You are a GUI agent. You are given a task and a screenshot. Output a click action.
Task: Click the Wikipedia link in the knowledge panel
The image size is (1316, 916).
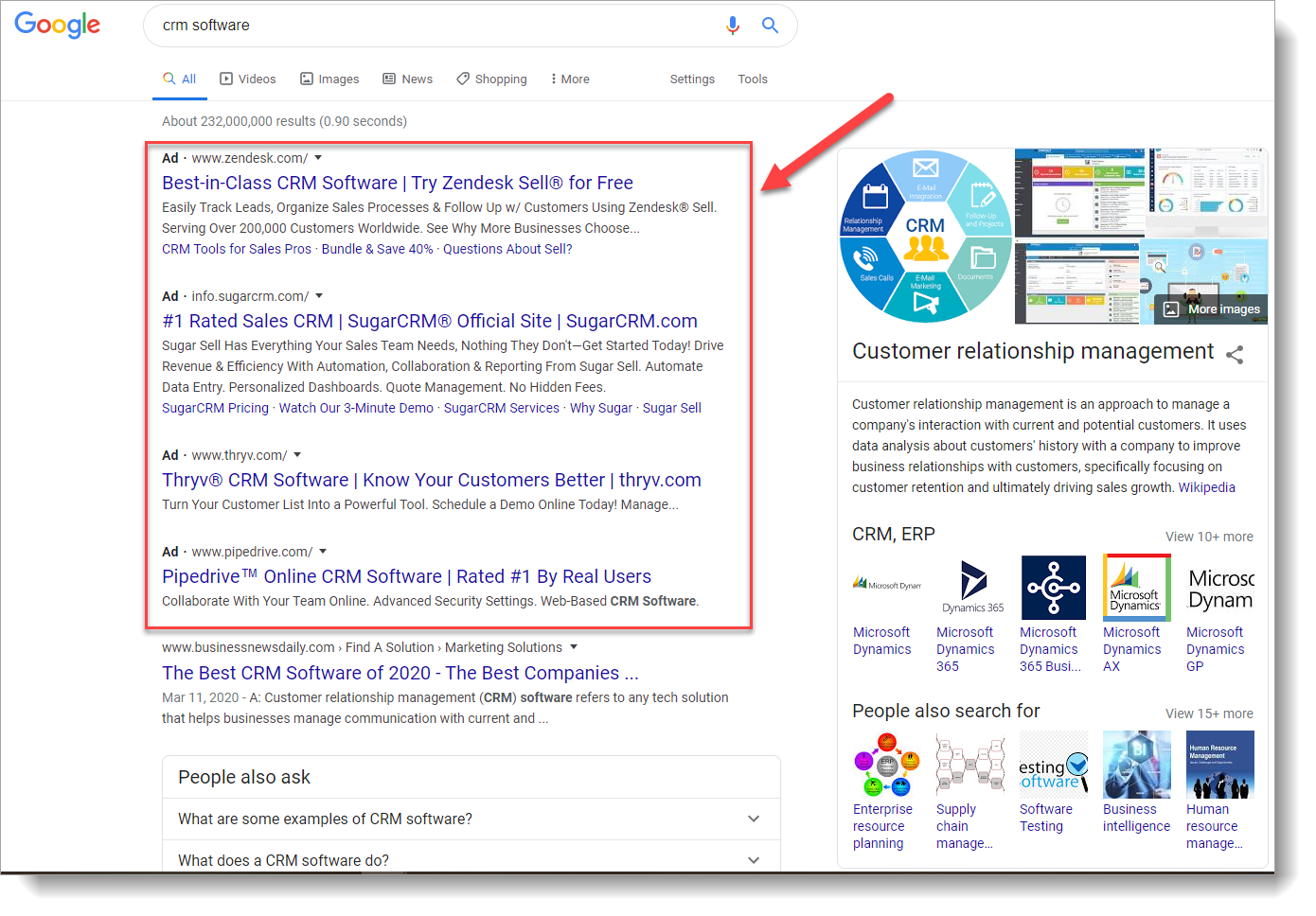[x=1207, y=487]
